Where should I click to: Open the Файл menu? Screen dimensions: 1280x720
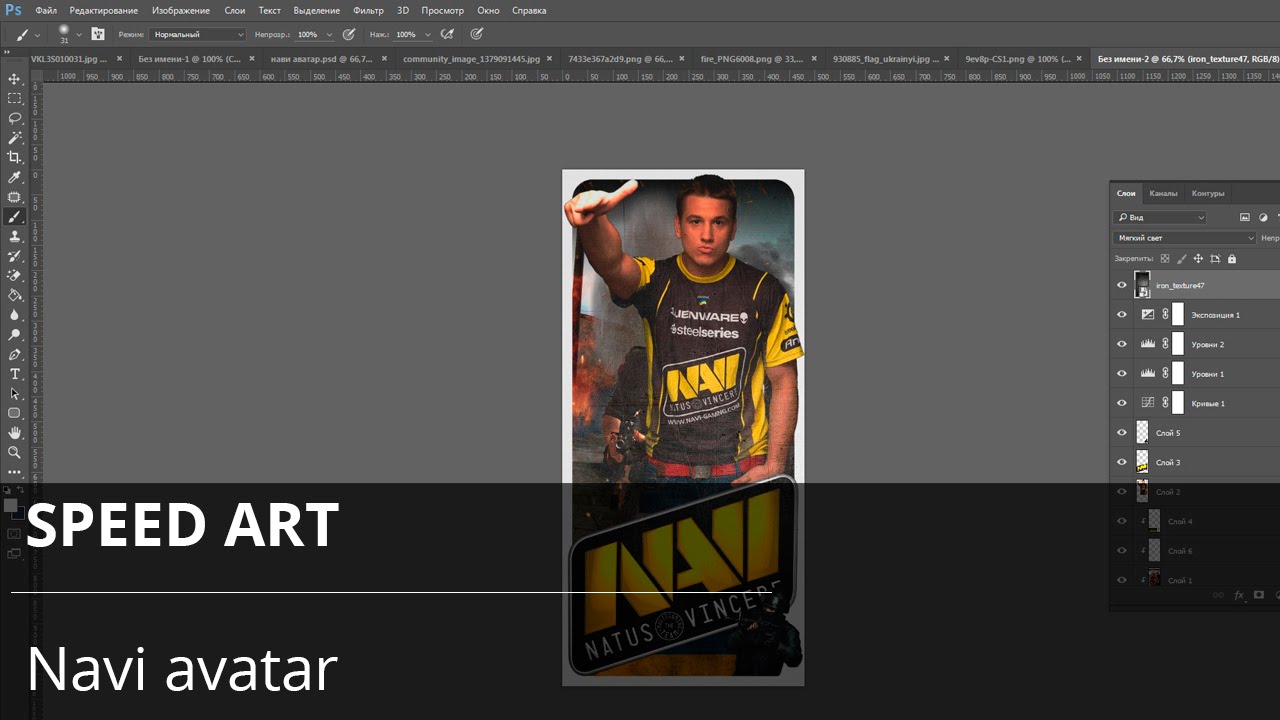[x=46, y=10]
